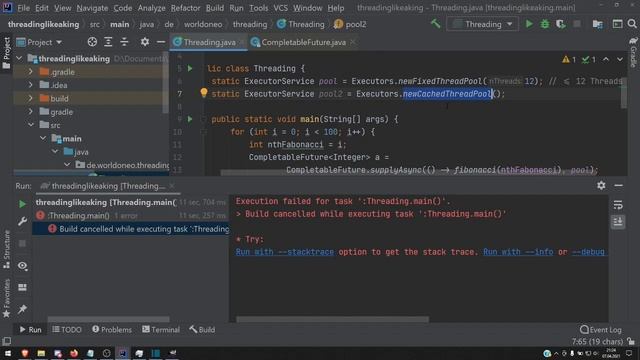Open Search Everywhere magnifier icon
Image resolution: width=640 pixels, height=360 pixels.
[x=632, y=24]
